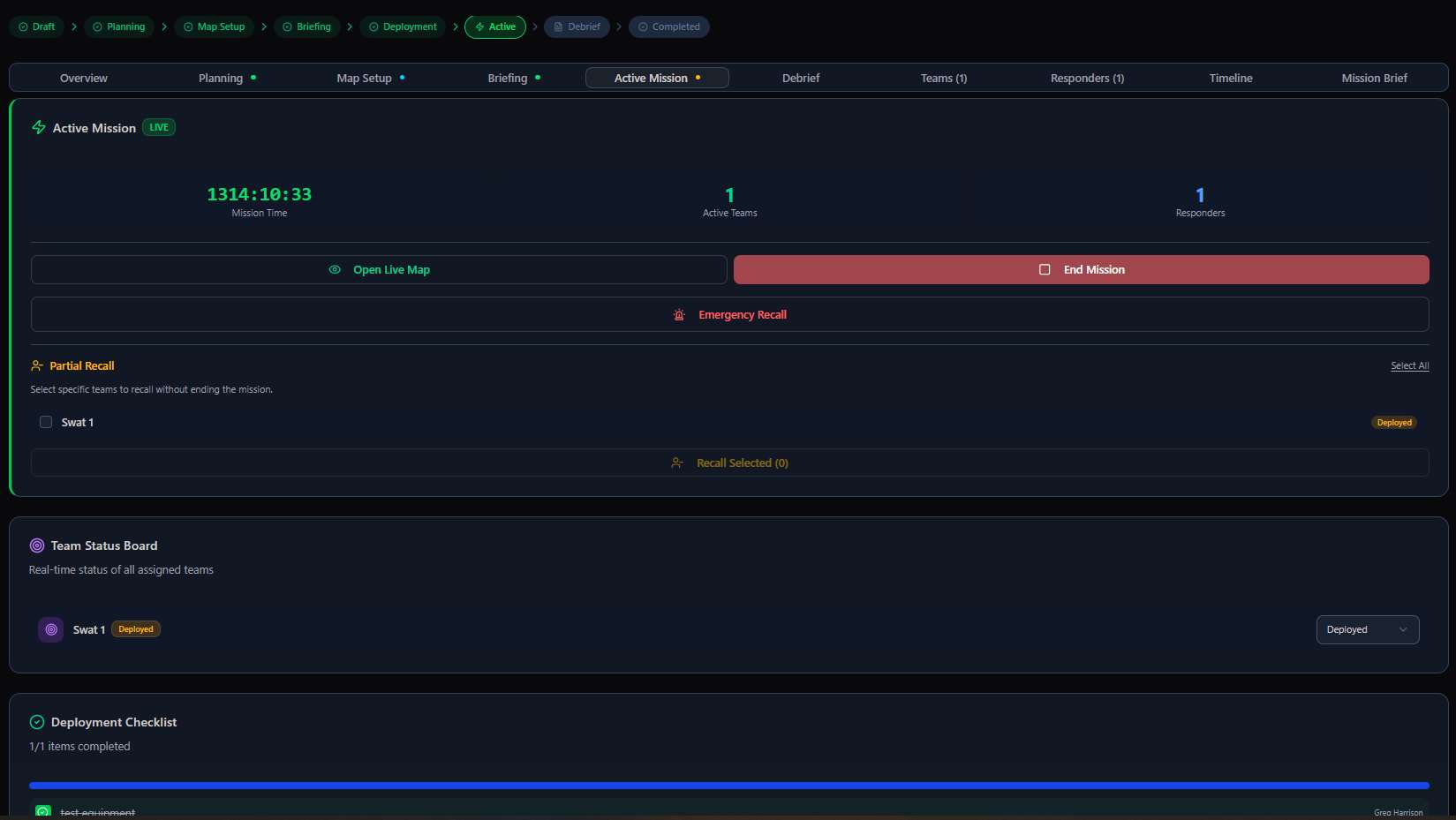
Task: Click the Team Status Board target icon
Action: [37, 545]
